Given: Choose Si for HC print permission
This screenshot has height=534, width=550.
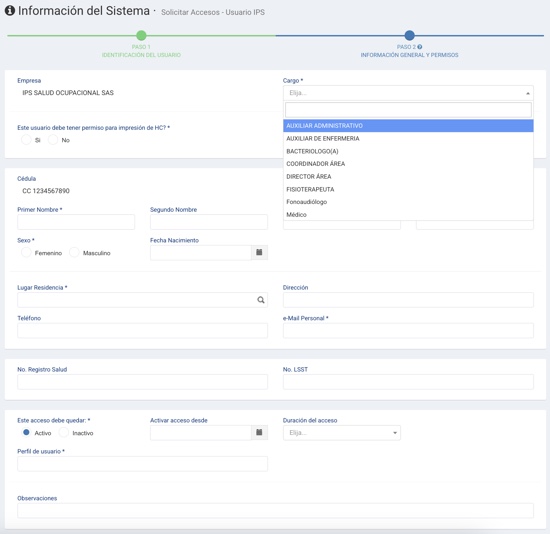Looking at the screenshot, I should click(26, 140).
